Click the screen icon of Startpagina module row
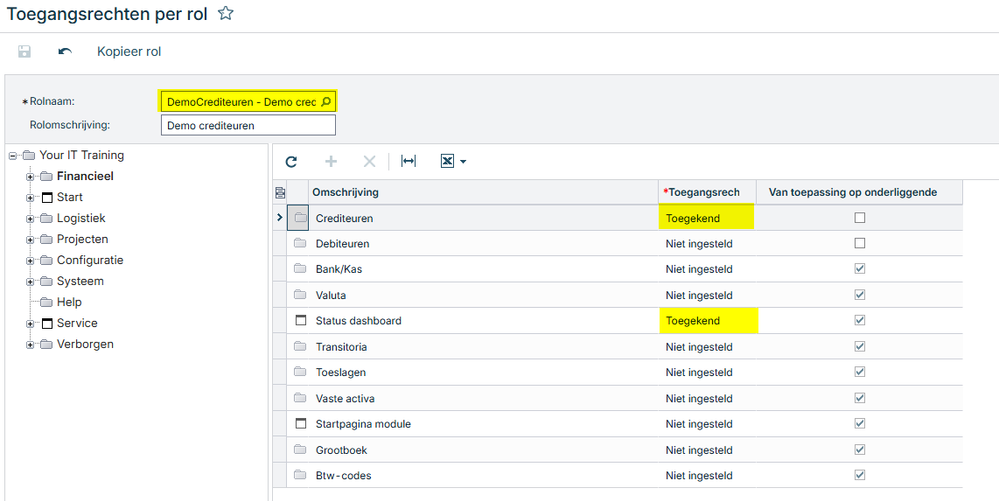999x501 pixels. 301,424
